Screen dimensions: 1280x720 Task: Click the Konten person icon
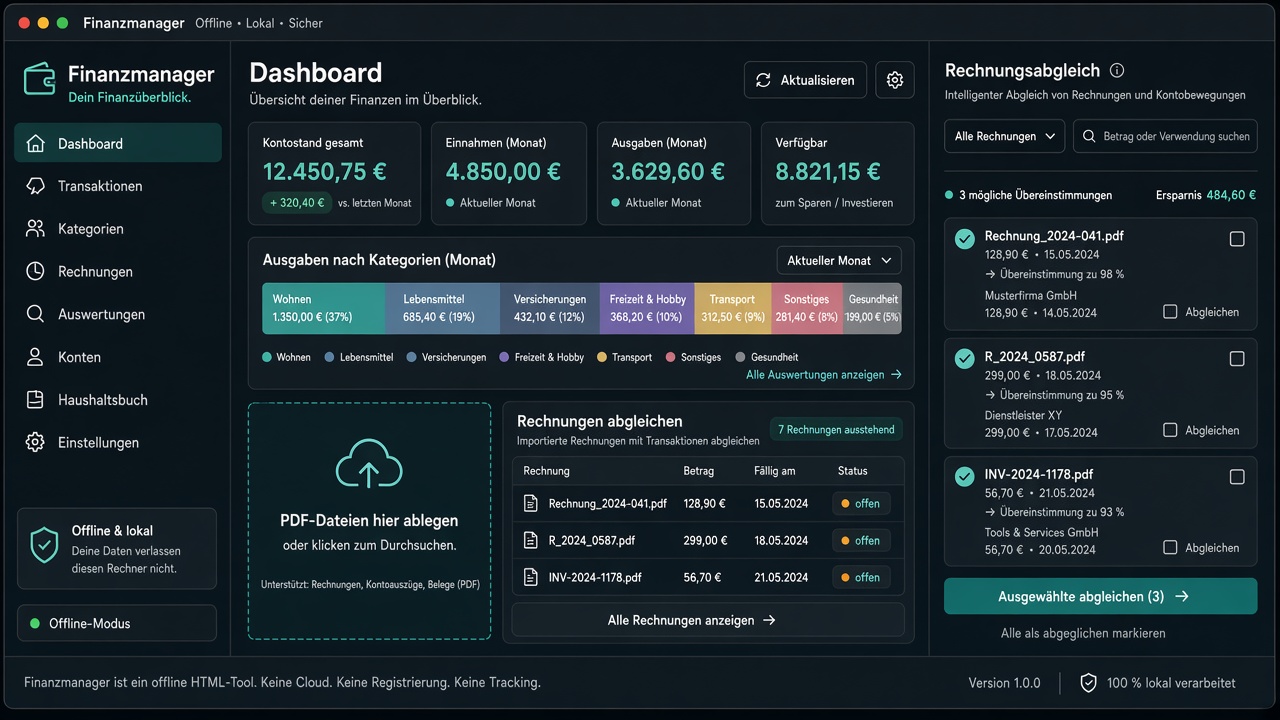(35, 357)
